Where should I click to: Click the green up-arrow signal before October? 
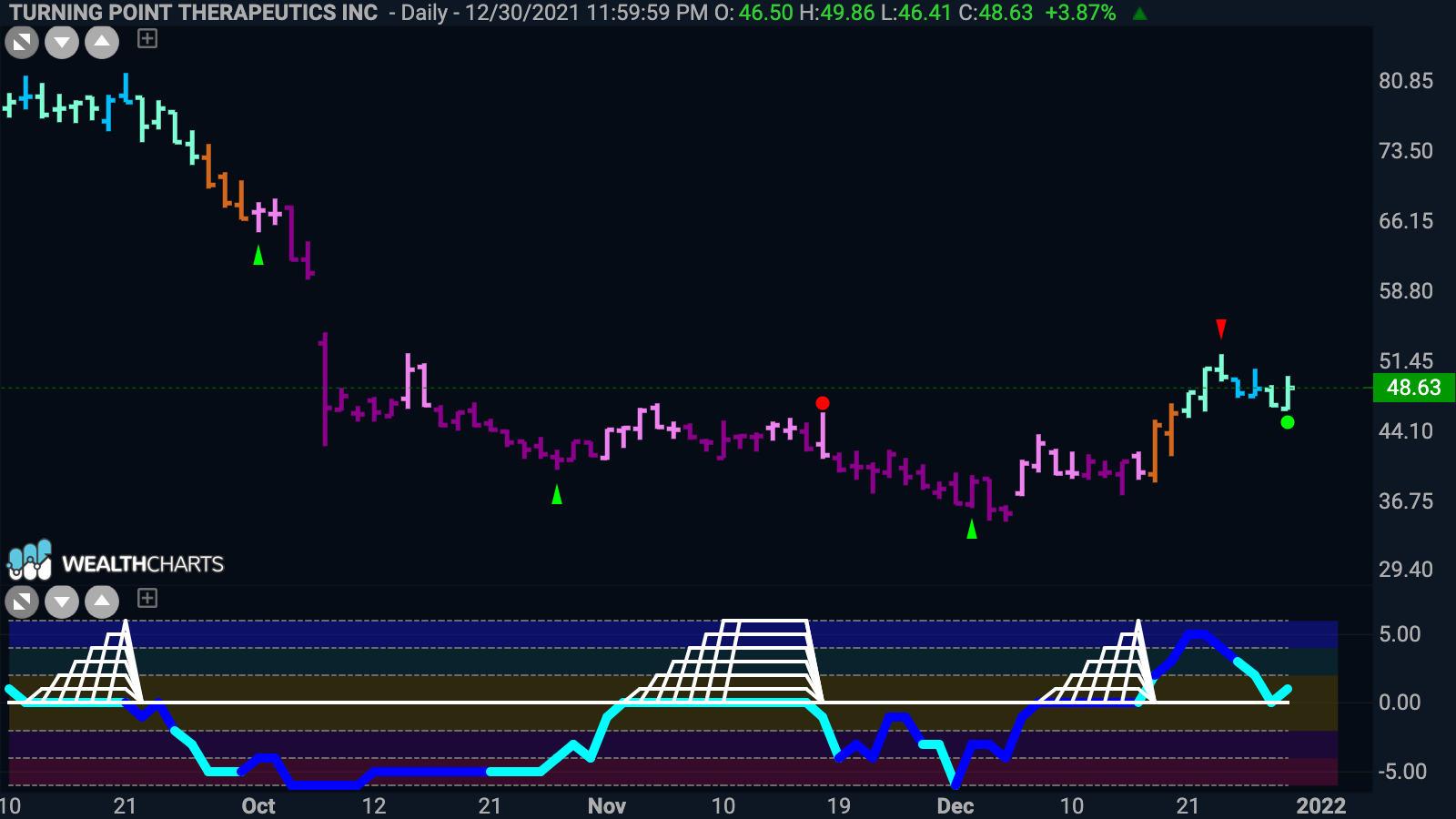(258, 256)
